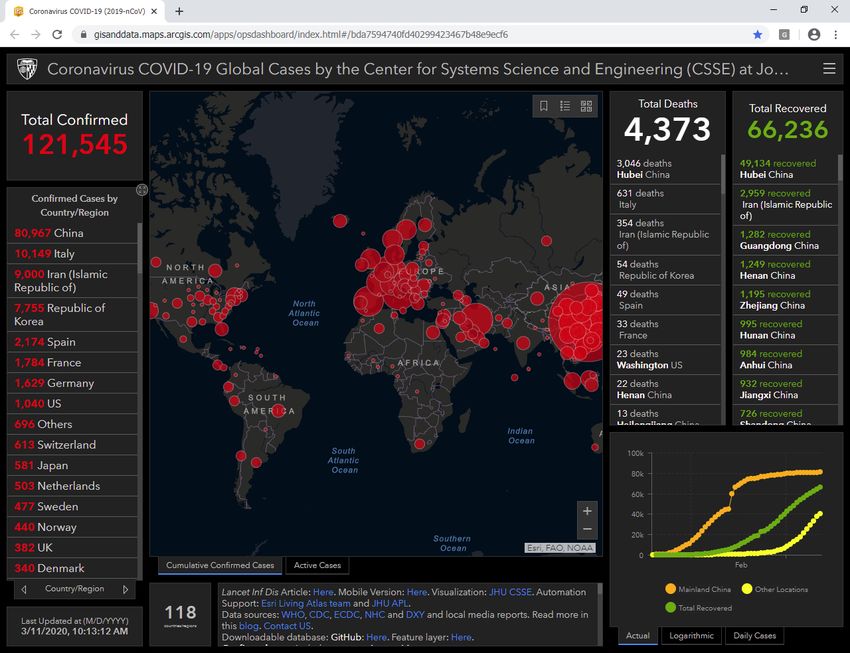Open the browser extension icon

[x=784, y=35]
